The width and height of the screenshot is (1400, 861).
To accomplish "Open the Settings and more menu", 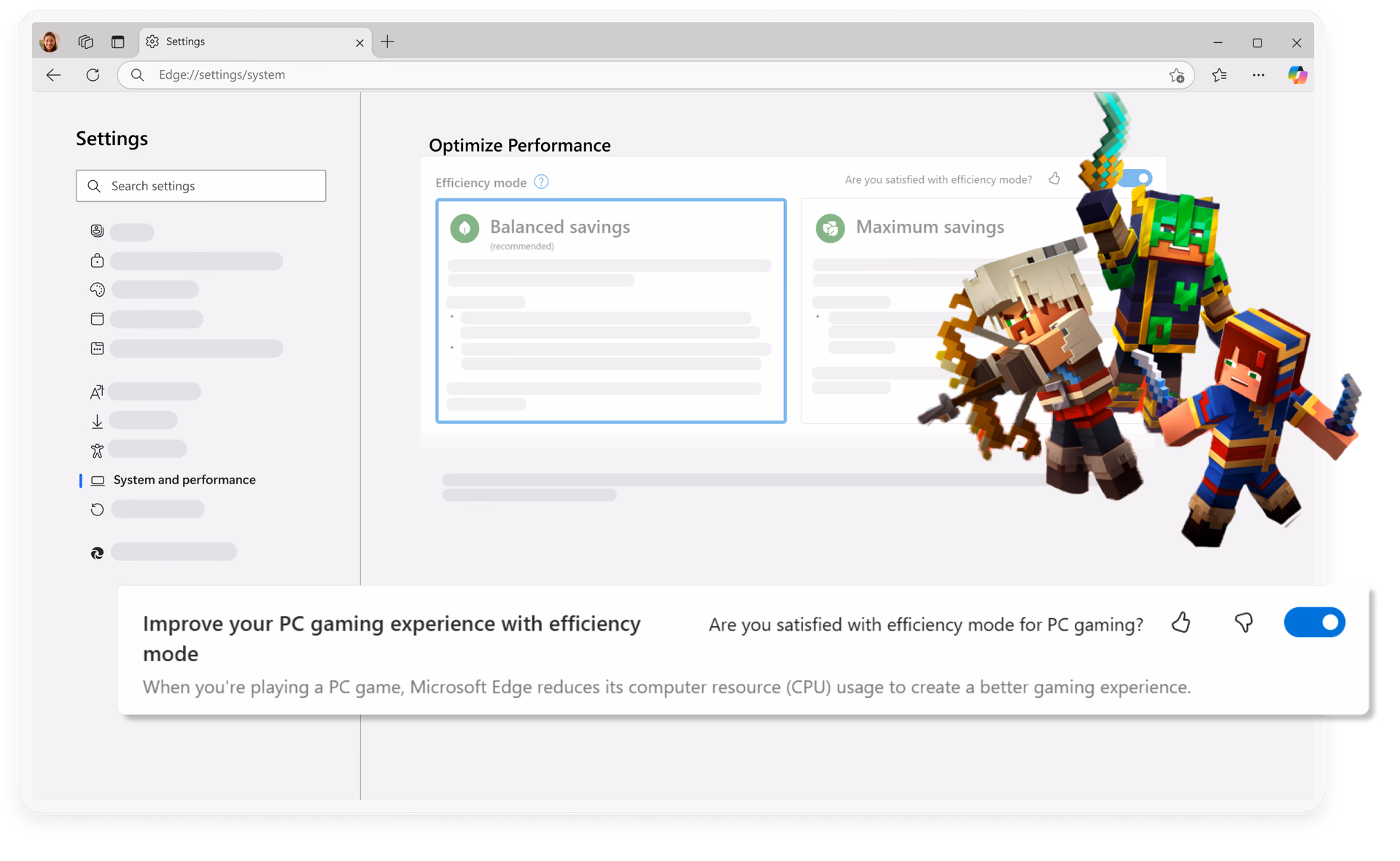I will coord(1259,74).
